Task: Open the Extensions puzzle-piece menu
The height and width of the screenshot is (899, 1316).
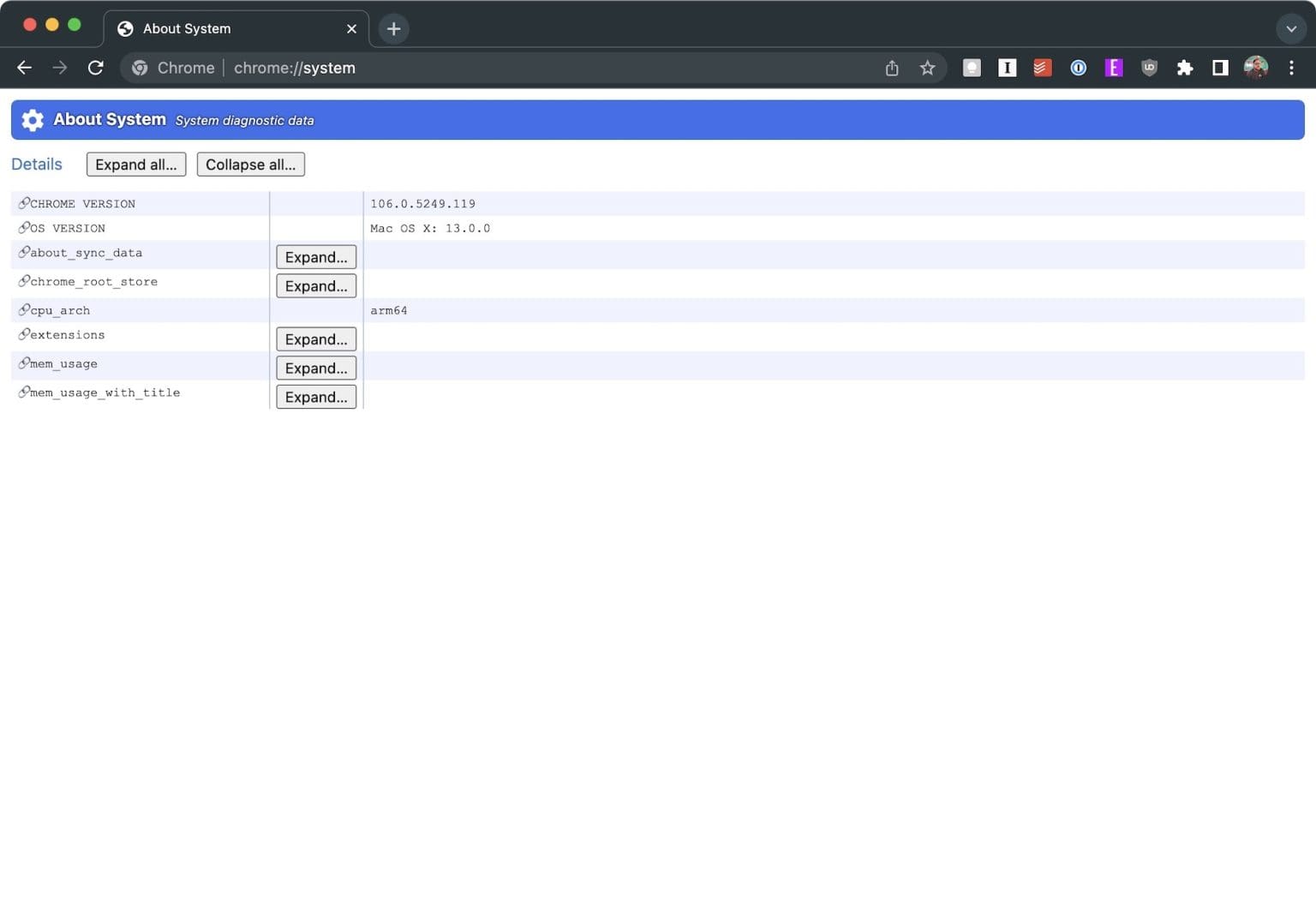Action: [x=1185, y=68]
